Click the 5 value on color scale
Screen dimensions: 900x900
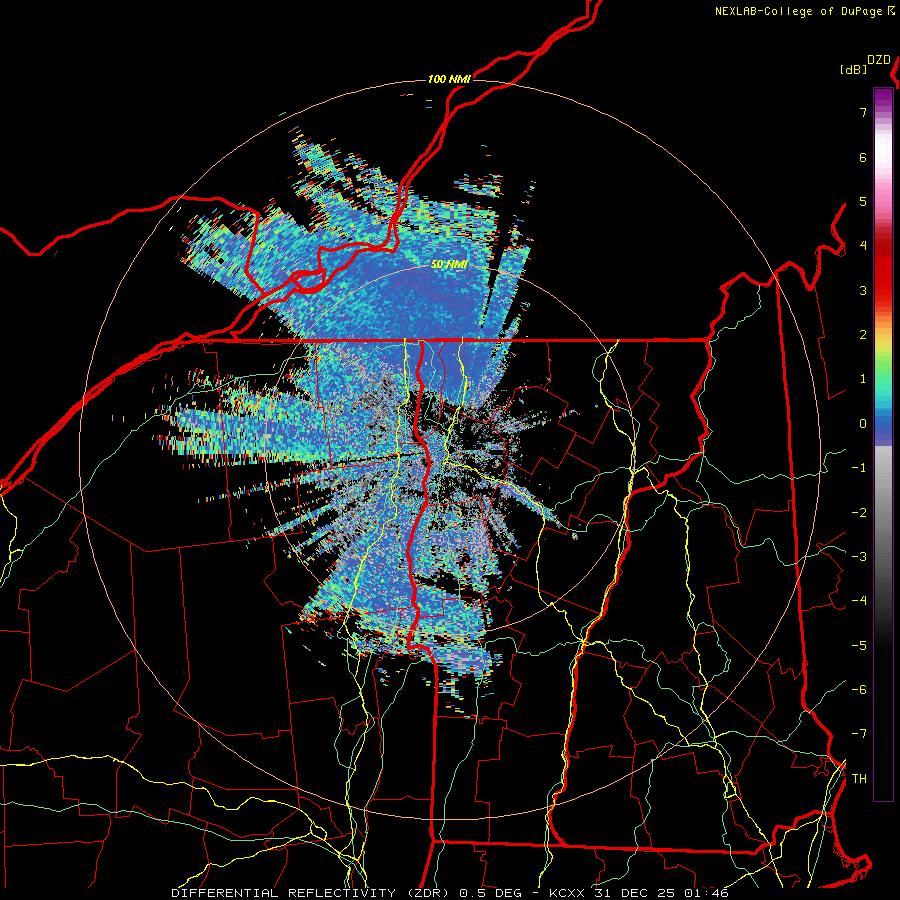pos(863,201)
